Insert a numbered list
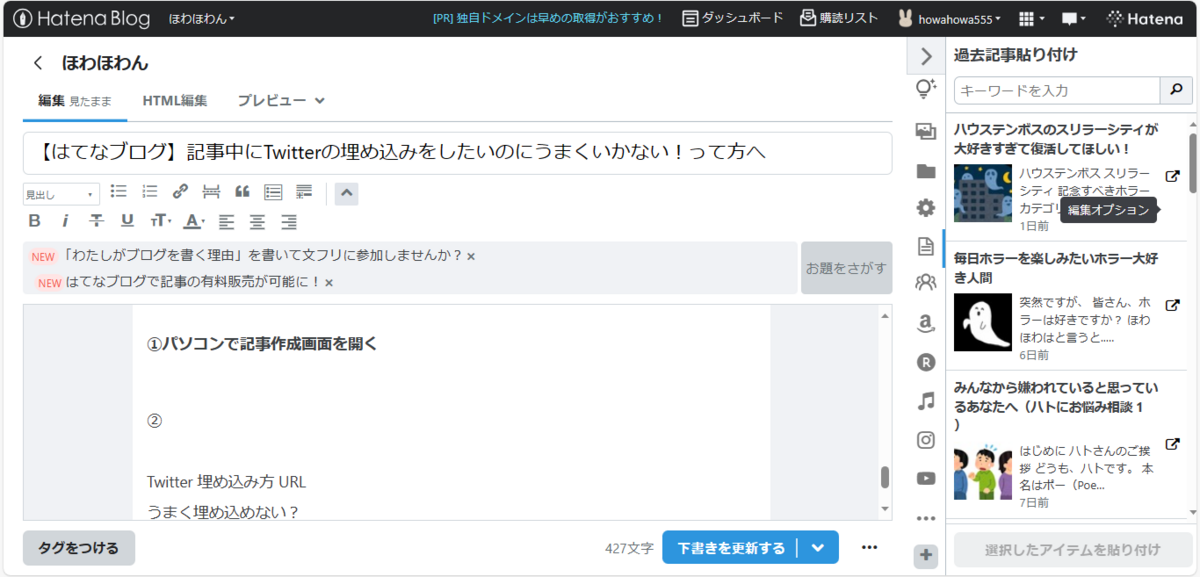 coord(150,191)
